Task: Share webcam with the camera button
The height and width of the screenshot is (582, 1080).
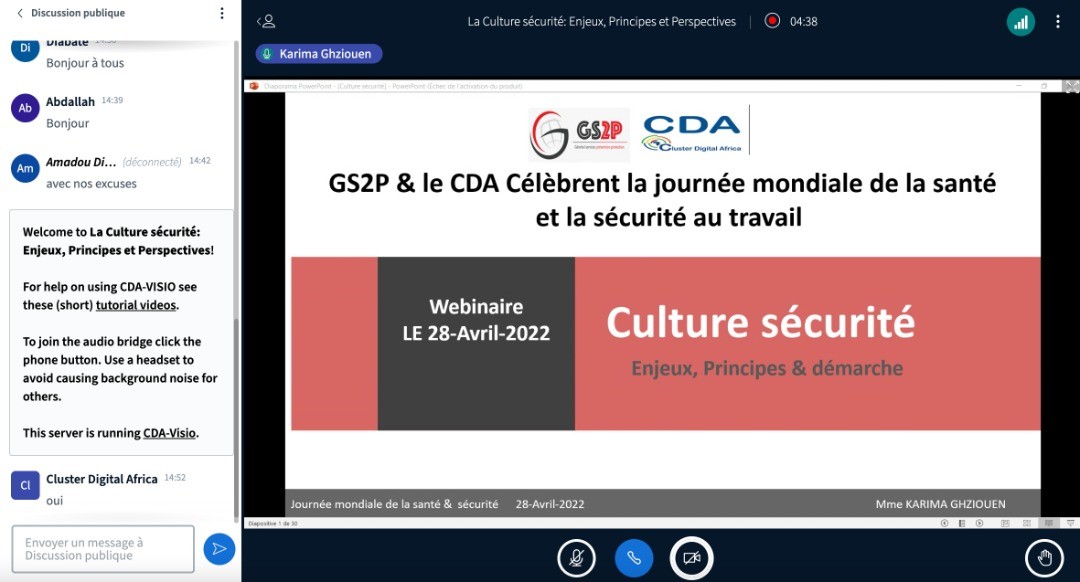Action: click(692, 558)
